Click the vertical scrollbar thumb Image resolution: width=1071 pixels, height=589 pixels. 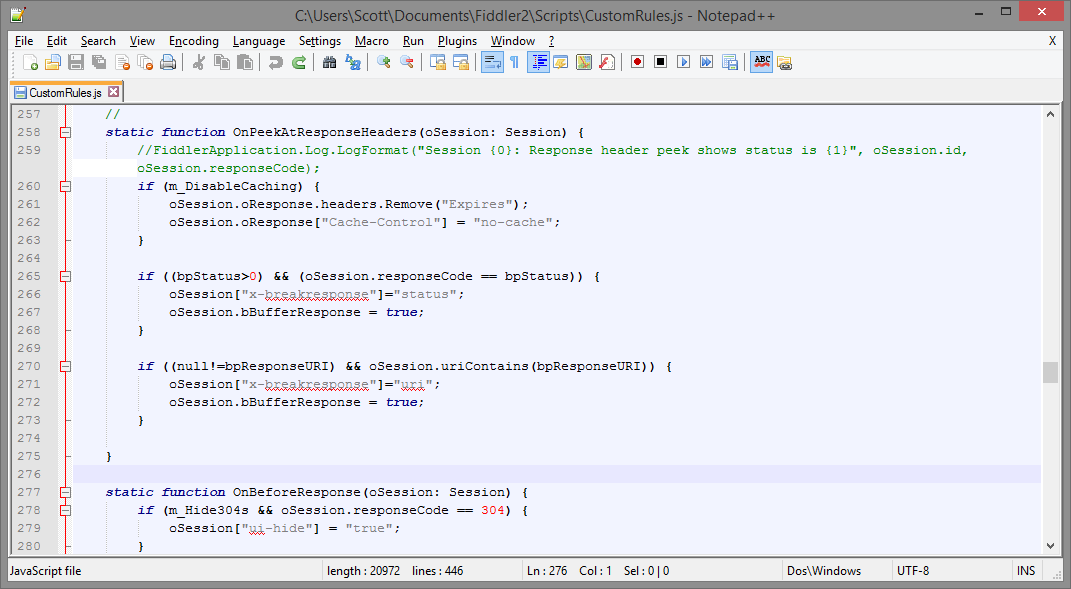point(1051,372)
